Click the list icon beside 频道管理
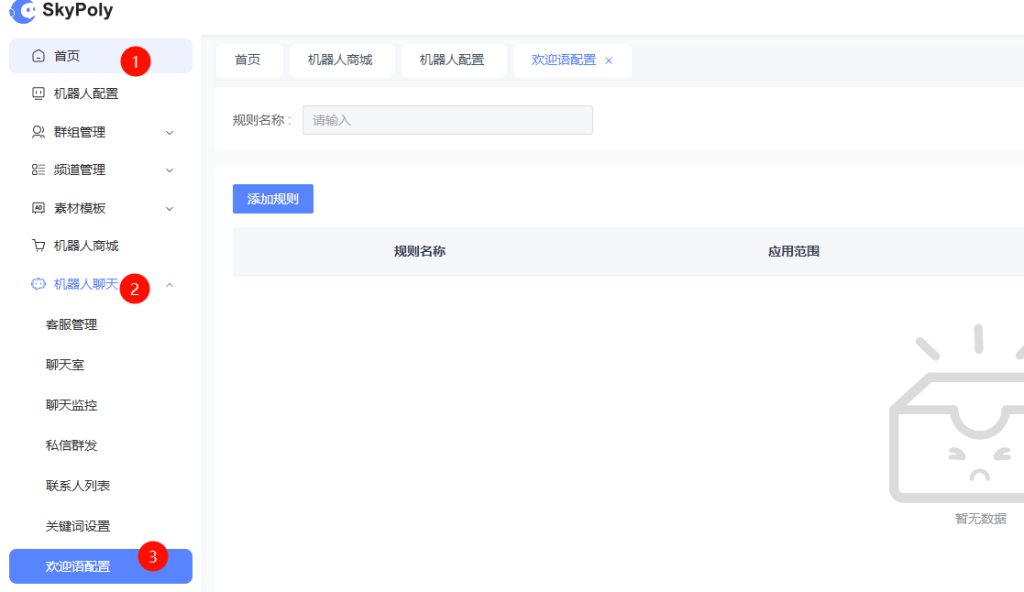This screenshot has width=1024, height=592. 38,170
